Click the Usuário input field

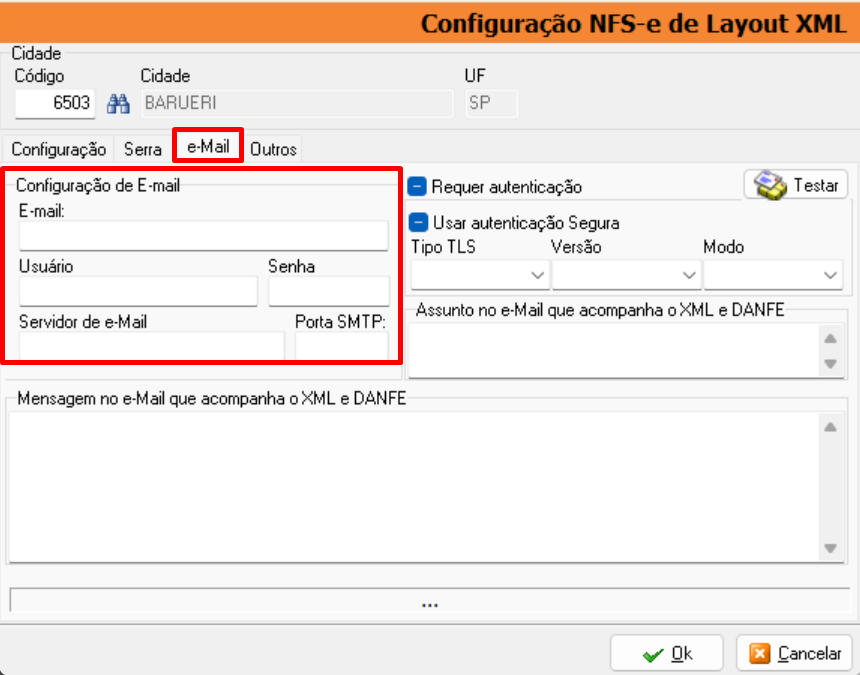pos(138,291)
